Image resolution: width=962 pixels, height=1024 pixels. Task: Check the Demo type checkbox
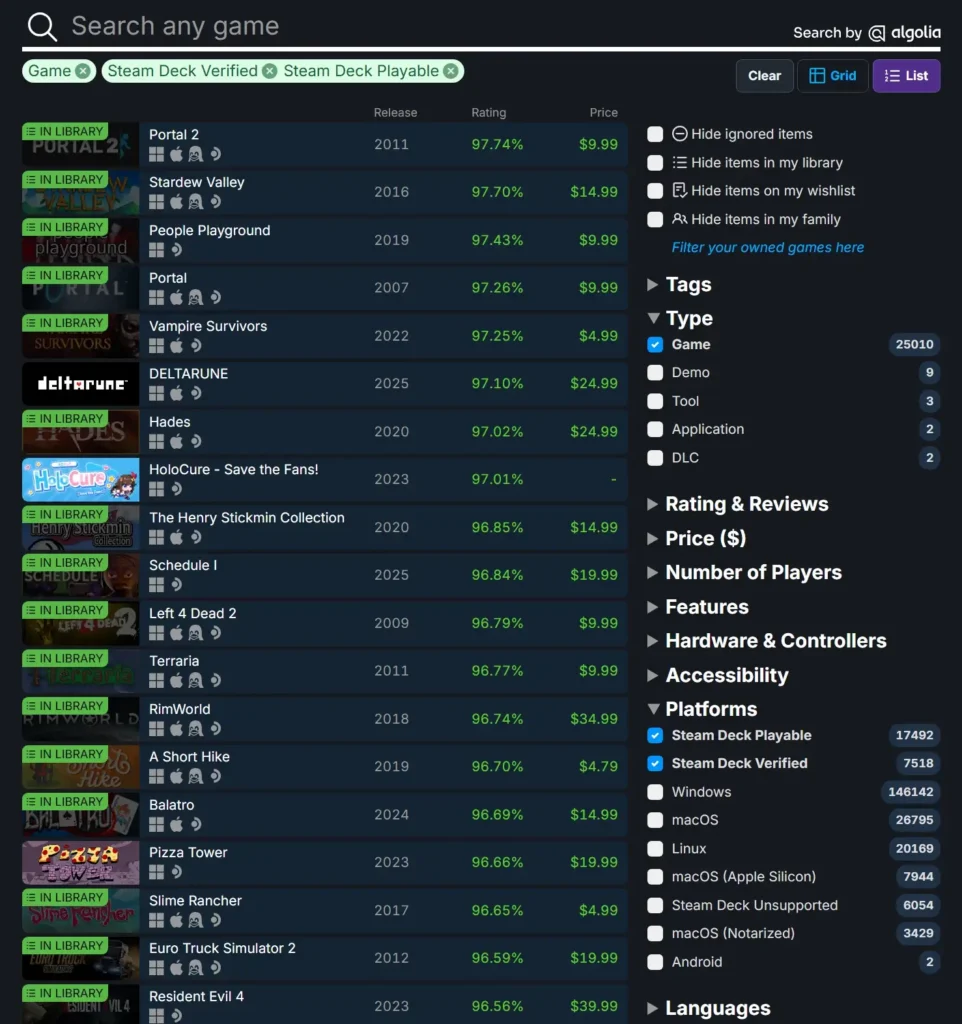pyautogui.click(x=655, y=372)
